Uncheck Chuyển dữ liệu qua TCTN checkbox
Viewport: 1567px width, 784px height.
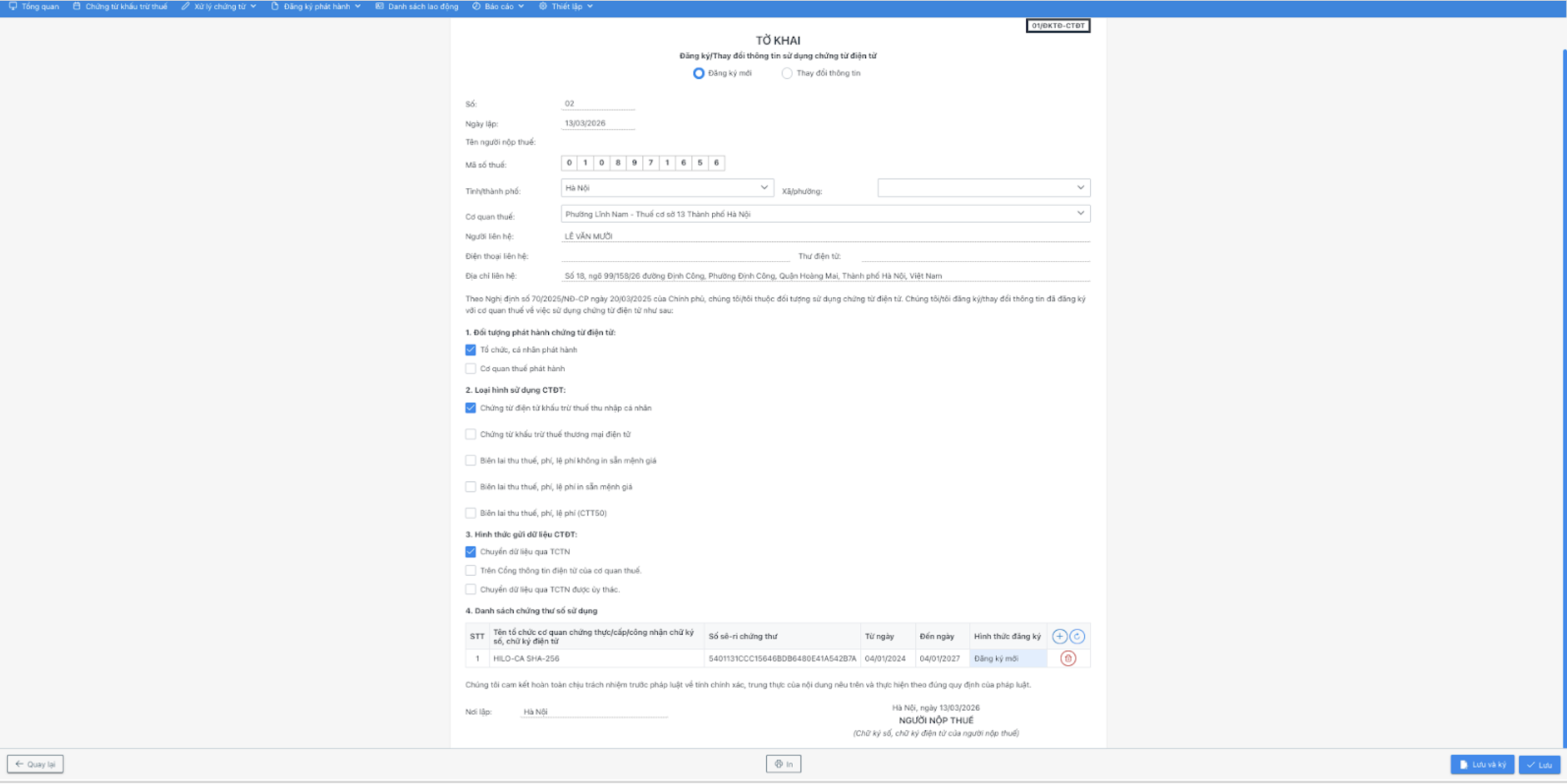[x=471, y=552]
